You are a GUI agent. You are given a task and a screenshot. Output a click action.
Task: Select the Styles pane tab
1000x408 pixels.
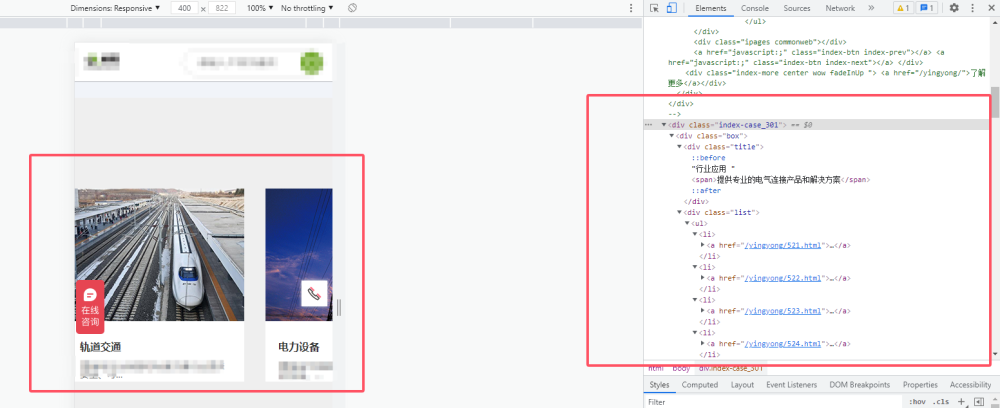tap(659, 385)
